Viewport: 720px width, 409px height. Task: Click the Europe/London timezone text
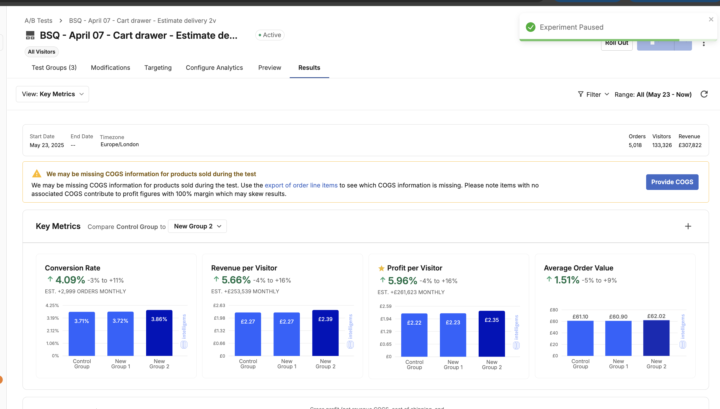coord(119,144)
